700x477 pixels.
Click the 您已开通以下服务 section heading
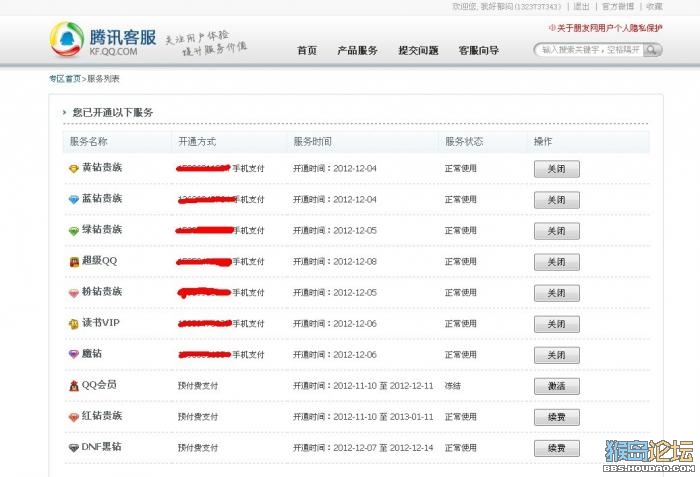(113, 113)
